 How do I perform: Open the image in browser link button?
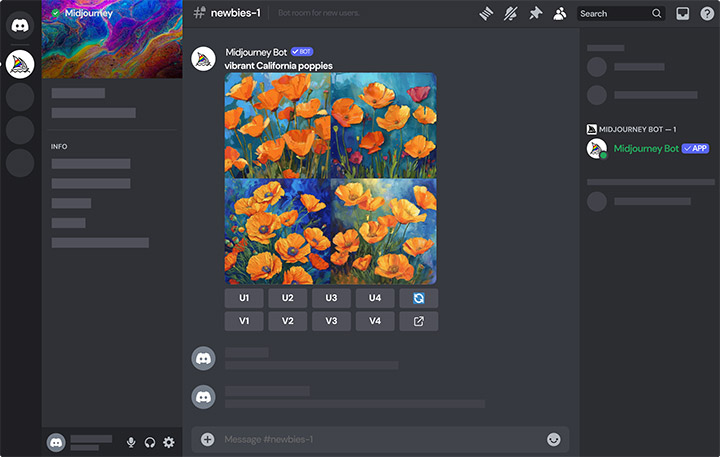(x=418, y=321)
